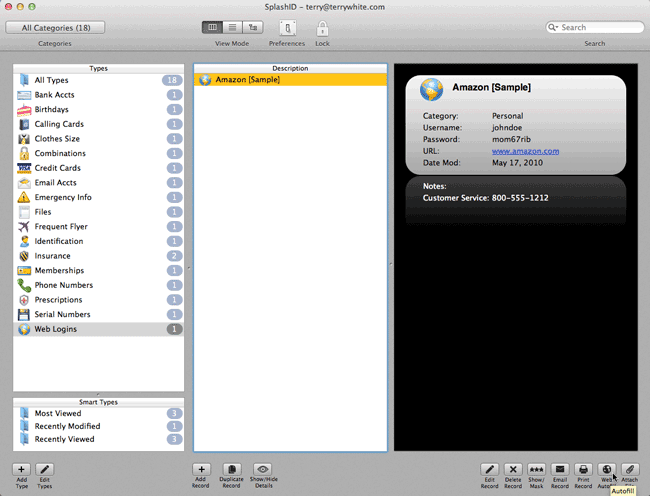Image resolution: width=650 pixels, height=496 pixels.
Task: Open the All Categories dropdown
Action: coord(55,28)
